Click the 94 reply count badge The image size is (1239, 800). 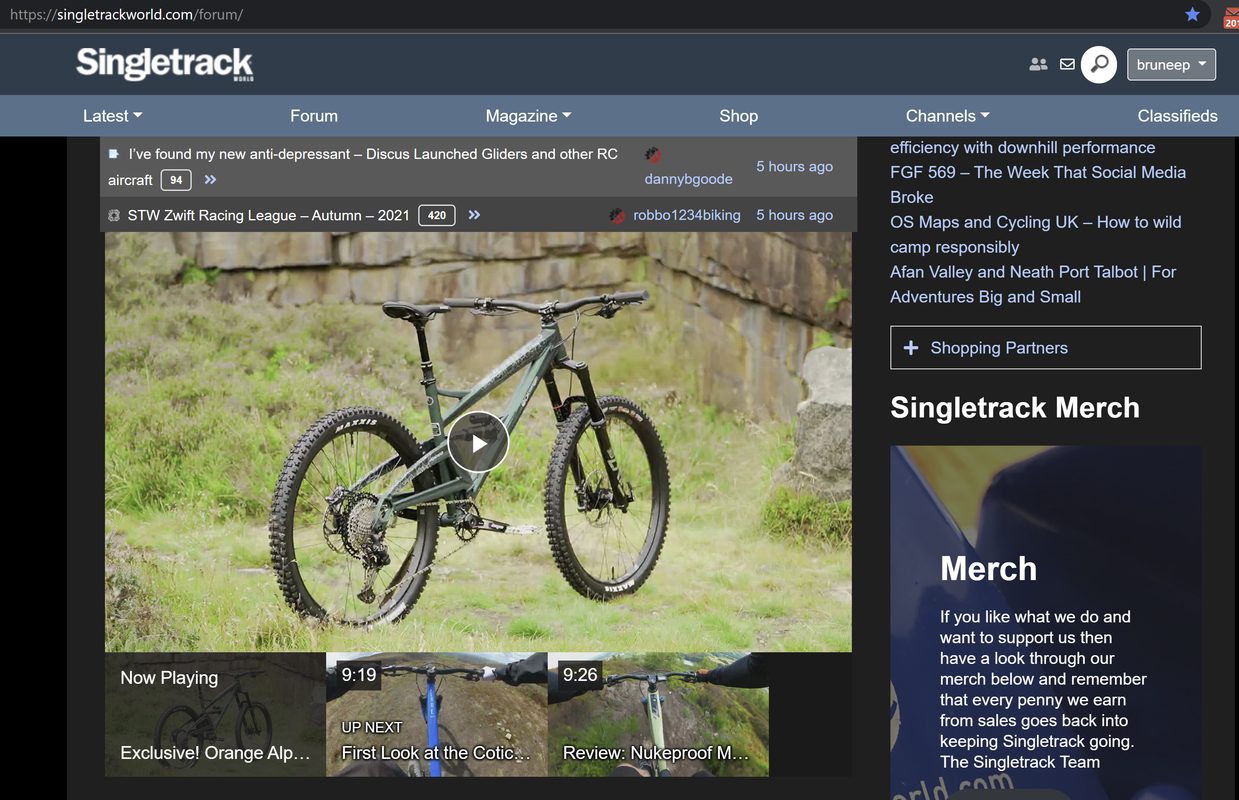click(176, 180)
